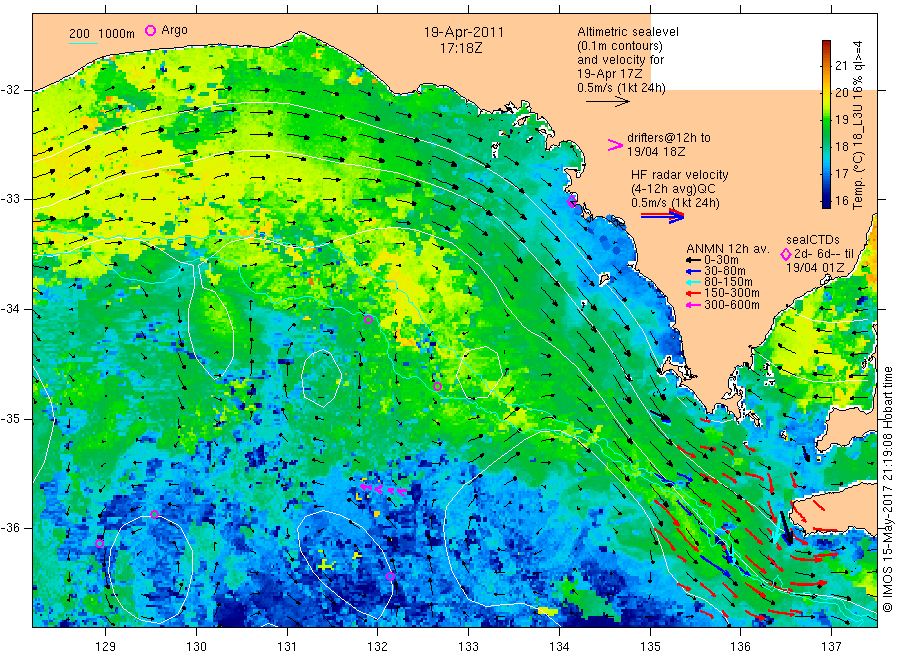This screenshot has height=660, width=900.
Task: Click the 17 degree colour bar label
Action: click(x=841, y=173)
